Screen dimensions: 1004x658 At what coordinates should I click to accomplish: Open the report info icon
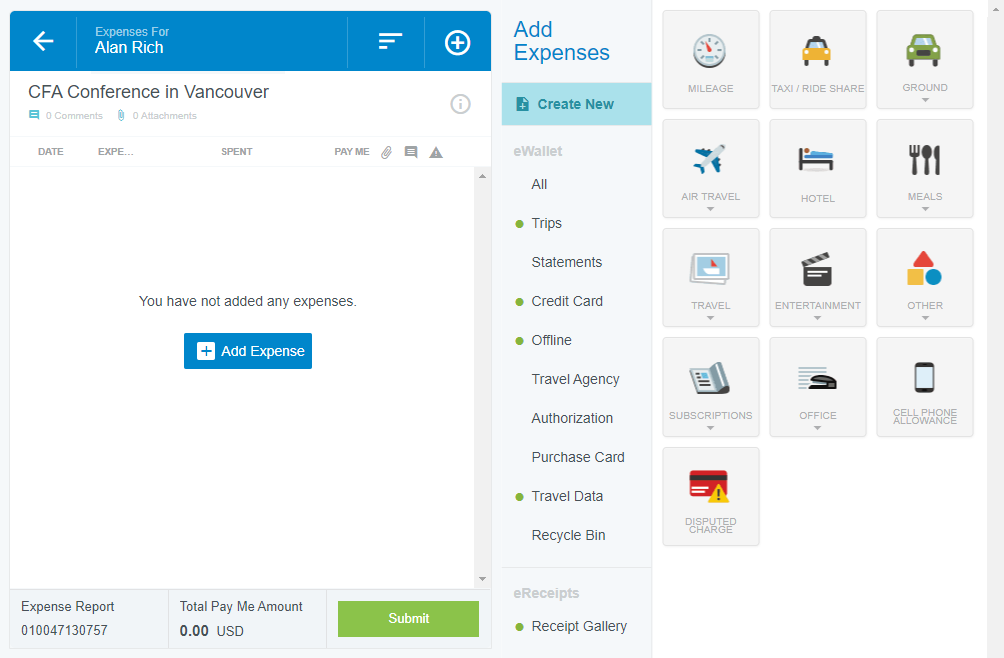point(460,104)
